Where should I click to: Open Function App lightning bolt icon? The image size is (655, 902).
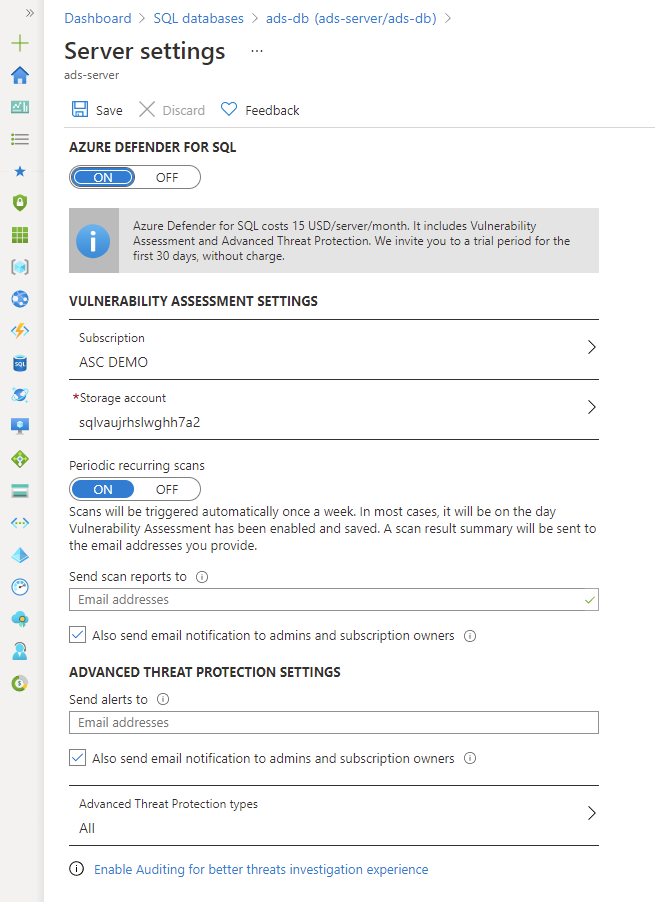pyautogui.click(x=20, y=331)
